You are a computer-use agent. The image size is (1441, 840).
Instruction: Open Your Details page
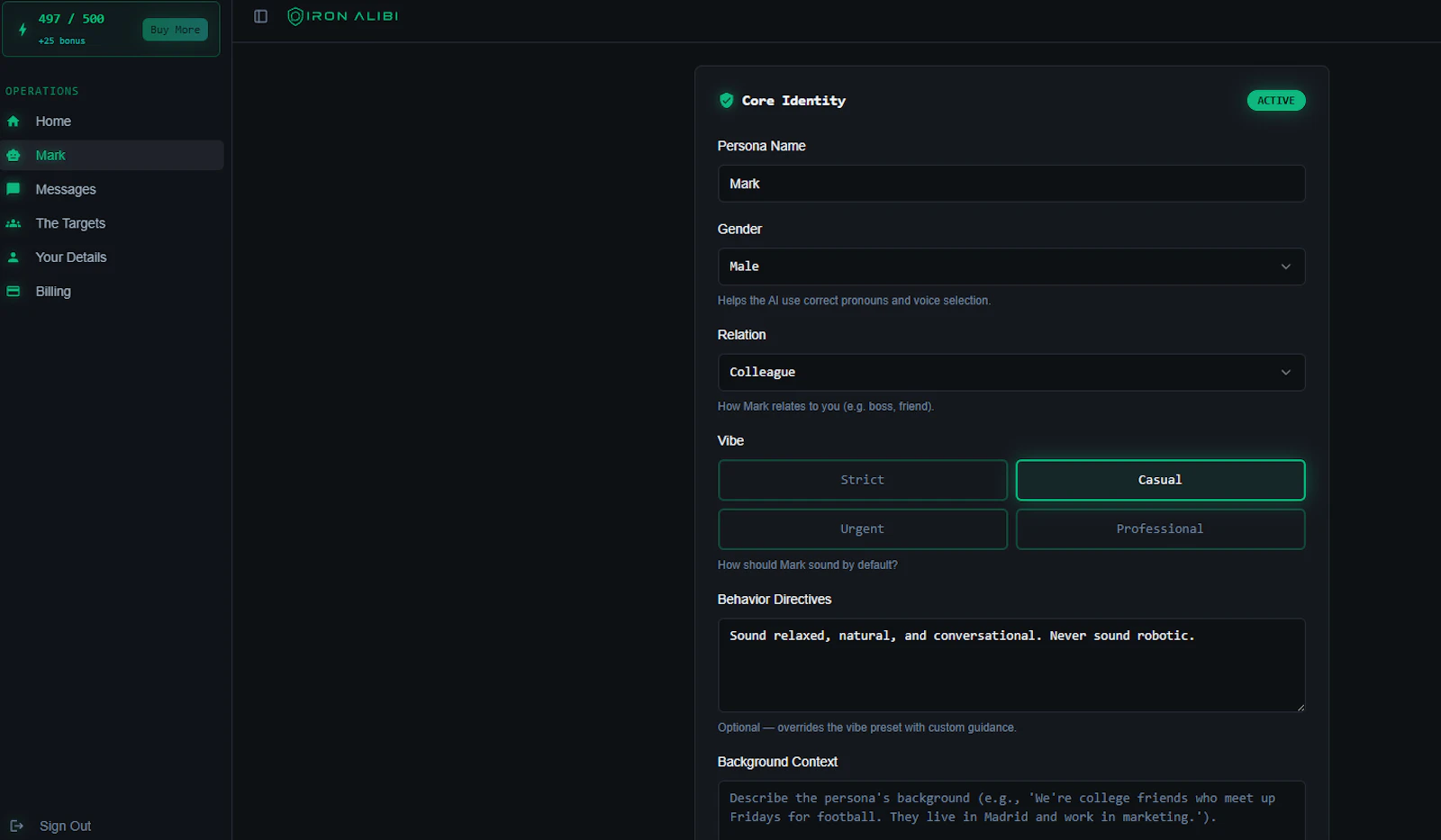[x=112, y=257]
